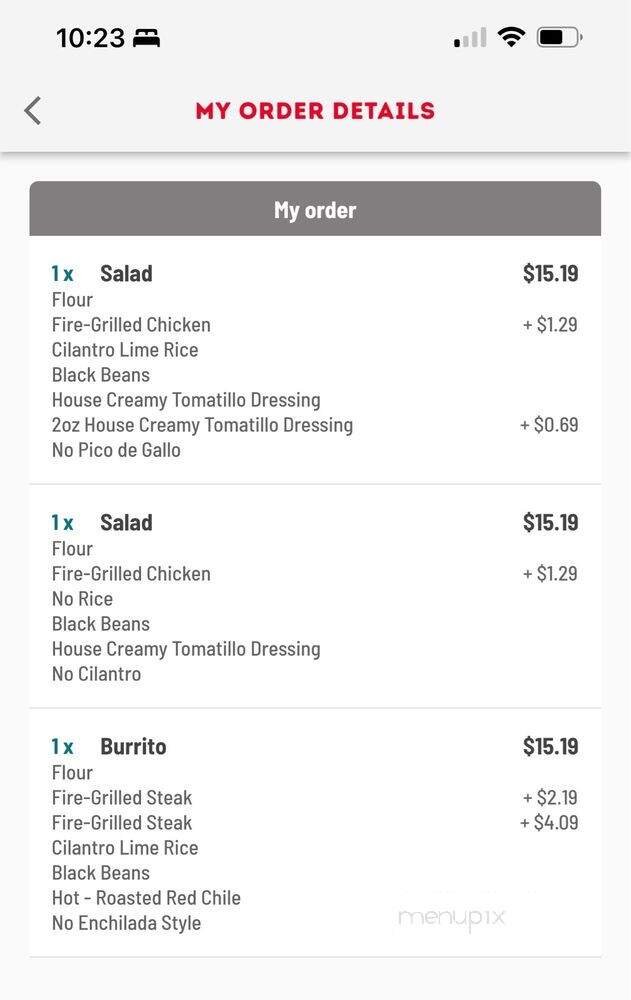Open the second Salad's Fire-Grilled Chicken entry
This screenshot has height=1000, width=631.
tap(131, 573)
